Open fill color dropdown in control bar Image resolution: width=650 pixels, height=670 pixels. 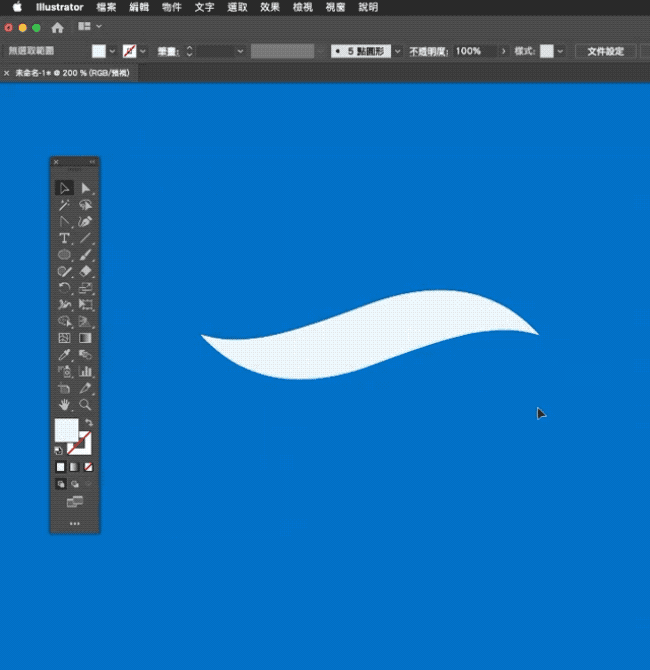[x=113, y=51]
